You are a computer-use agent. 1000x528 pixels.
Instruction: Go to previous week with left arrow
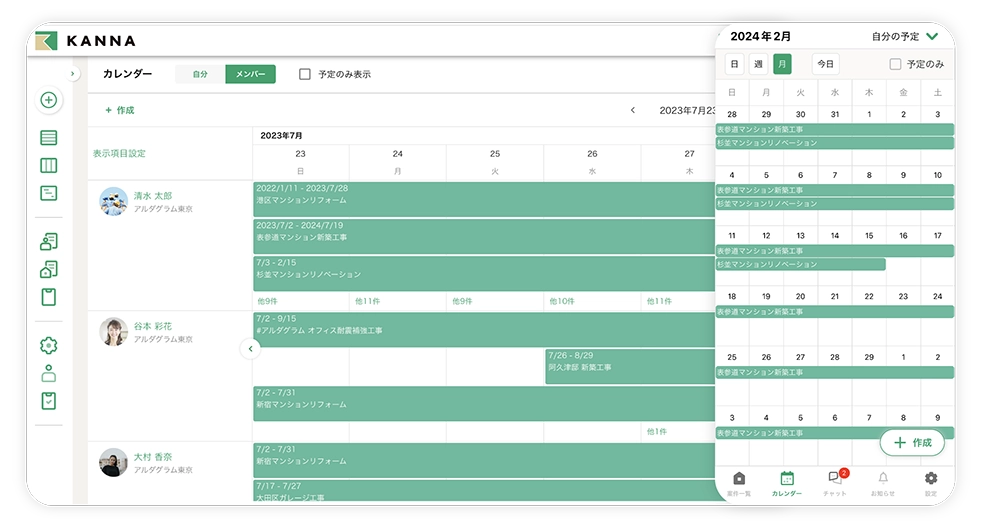633,110
